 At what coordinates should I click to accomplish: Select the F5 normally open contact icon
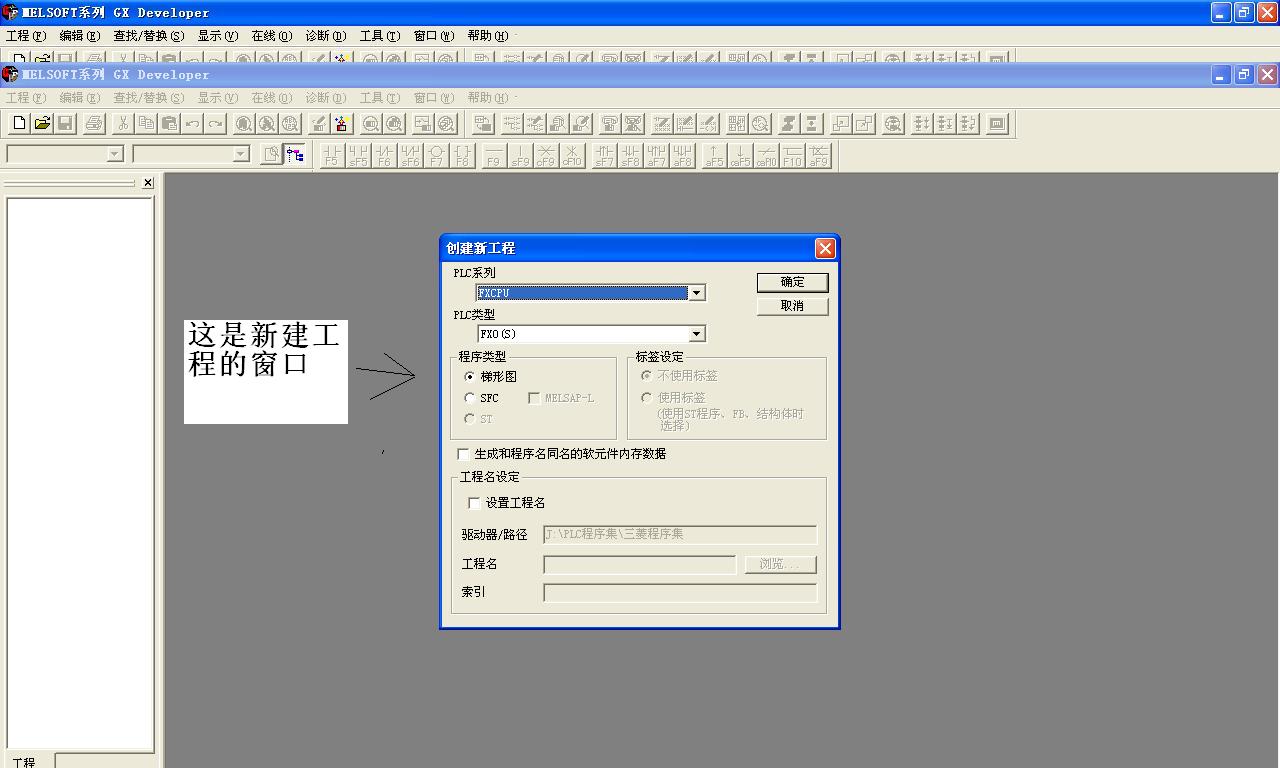click(332, 155)
